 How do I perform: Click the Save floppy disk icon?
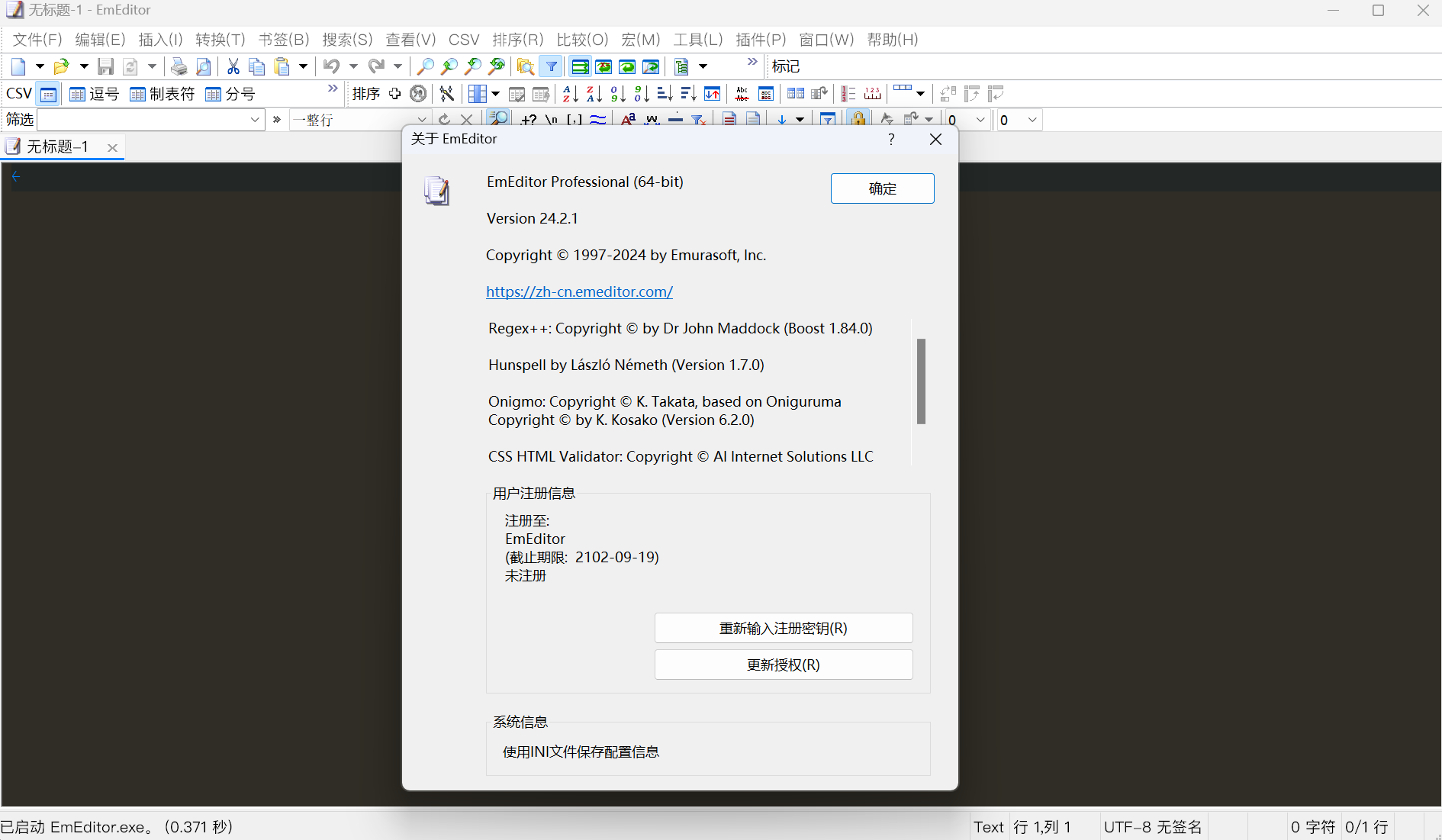(x=106, y=67)
